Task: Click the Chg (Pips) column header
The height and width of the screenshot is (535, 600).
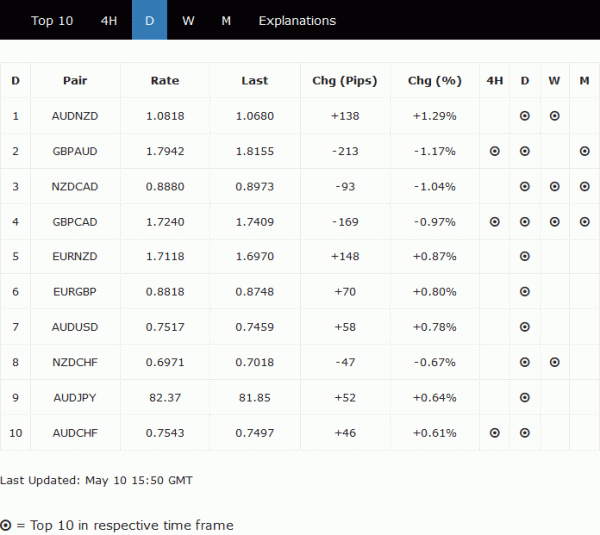Action: tap(345, 80)
